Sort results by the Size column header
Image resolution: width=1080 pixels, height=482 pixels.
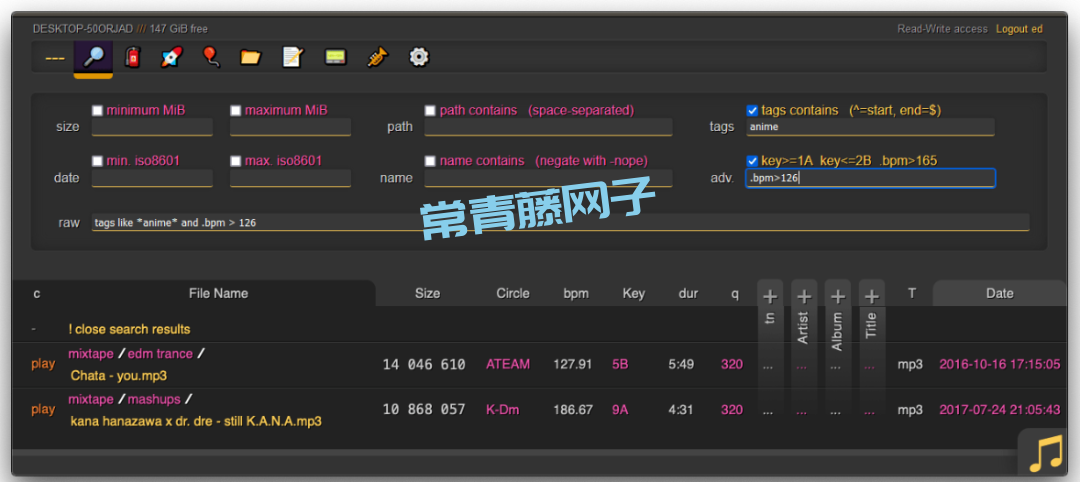(427, 294)
